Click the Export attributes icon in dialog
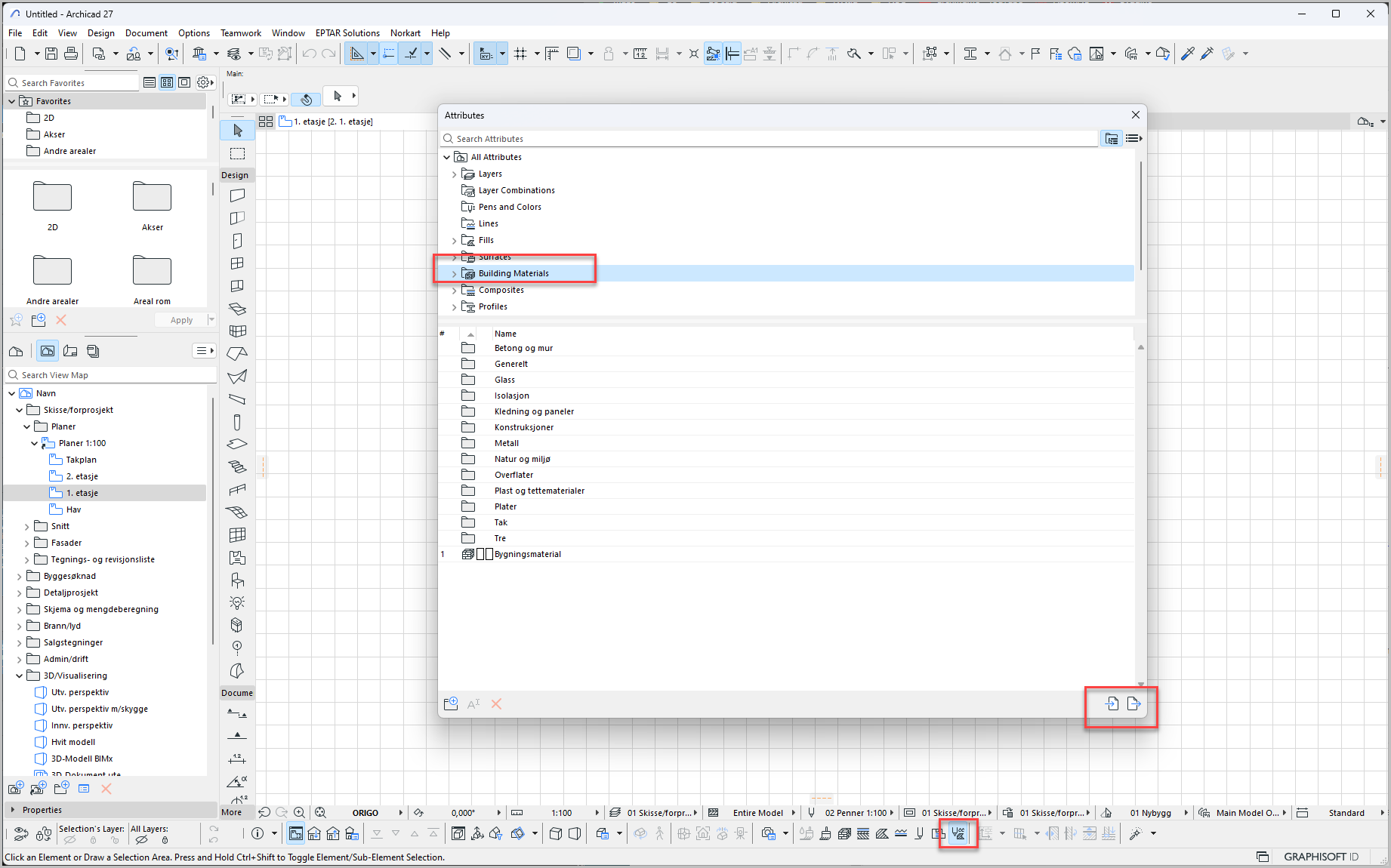 pos(1133,703)
